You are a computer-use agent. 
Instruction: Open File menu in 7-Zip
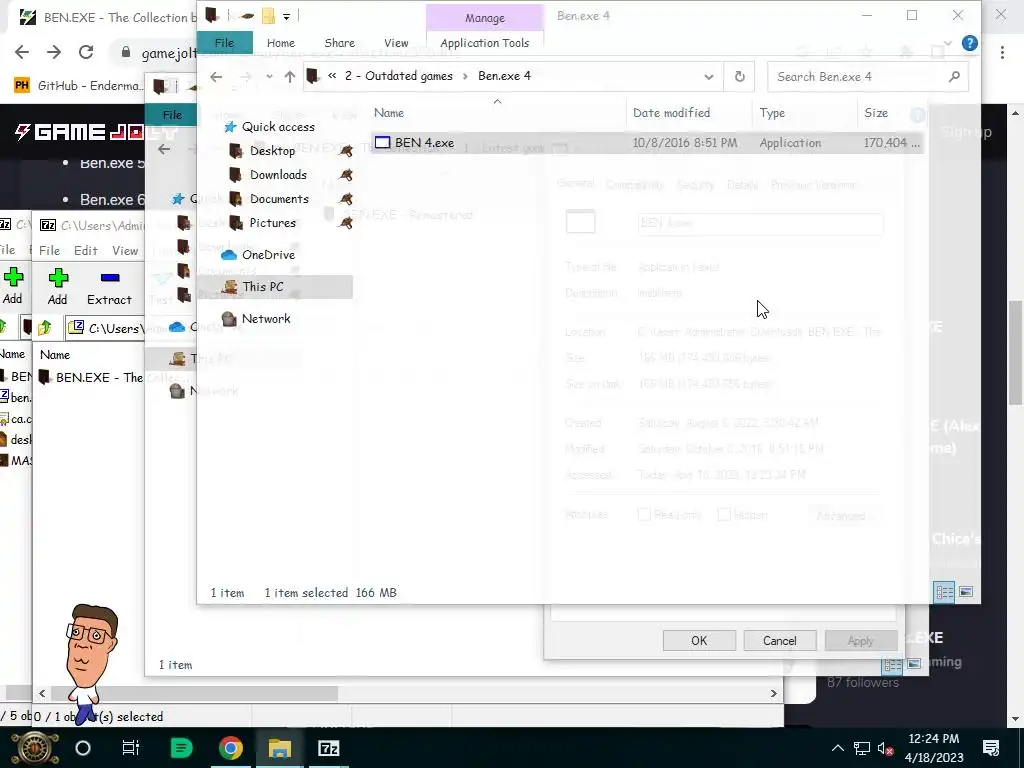click(x=49, y=251)
